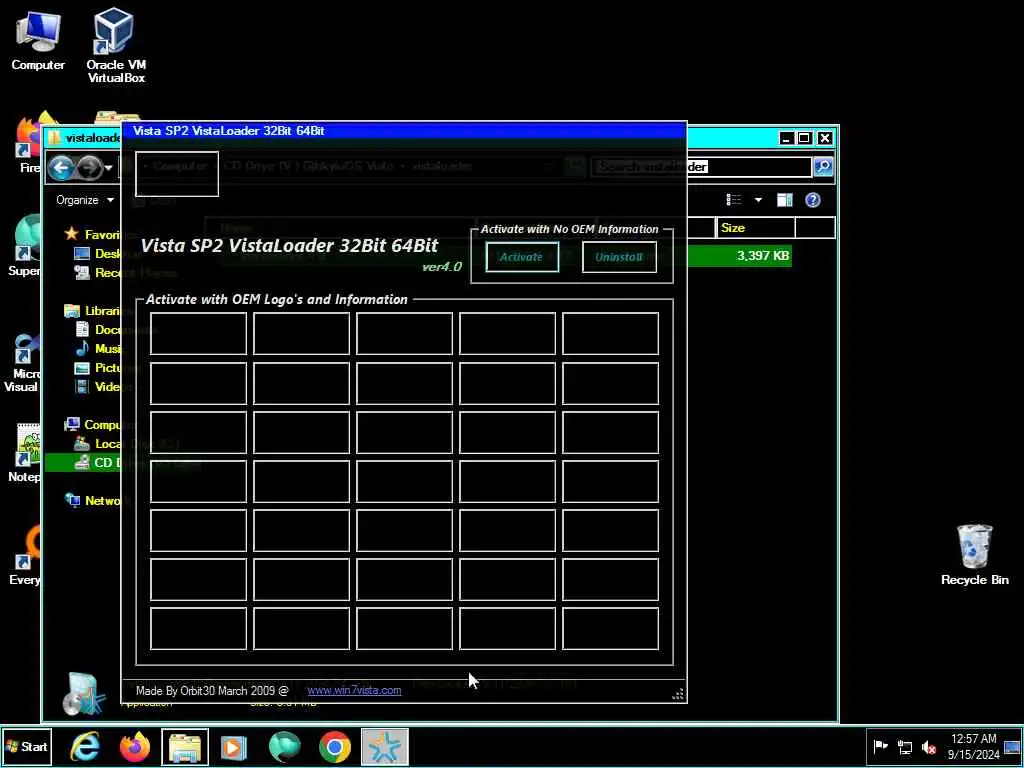Click Show desktop button at taskbar end
The width and height of the screenshot is (1024, 768).
1014,747
